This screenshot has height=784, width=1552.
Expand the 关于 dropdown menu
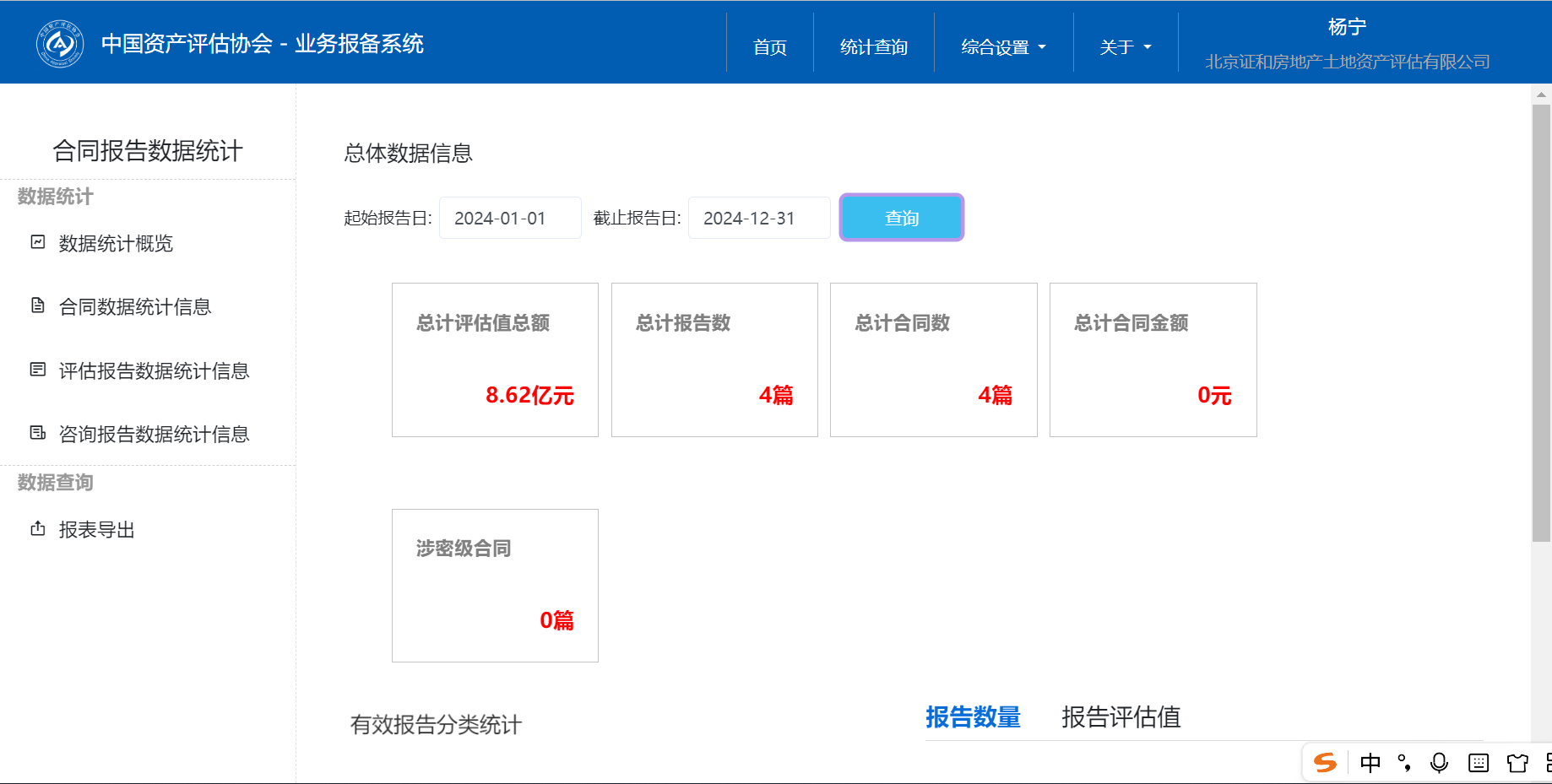[x=1125, y=47]
